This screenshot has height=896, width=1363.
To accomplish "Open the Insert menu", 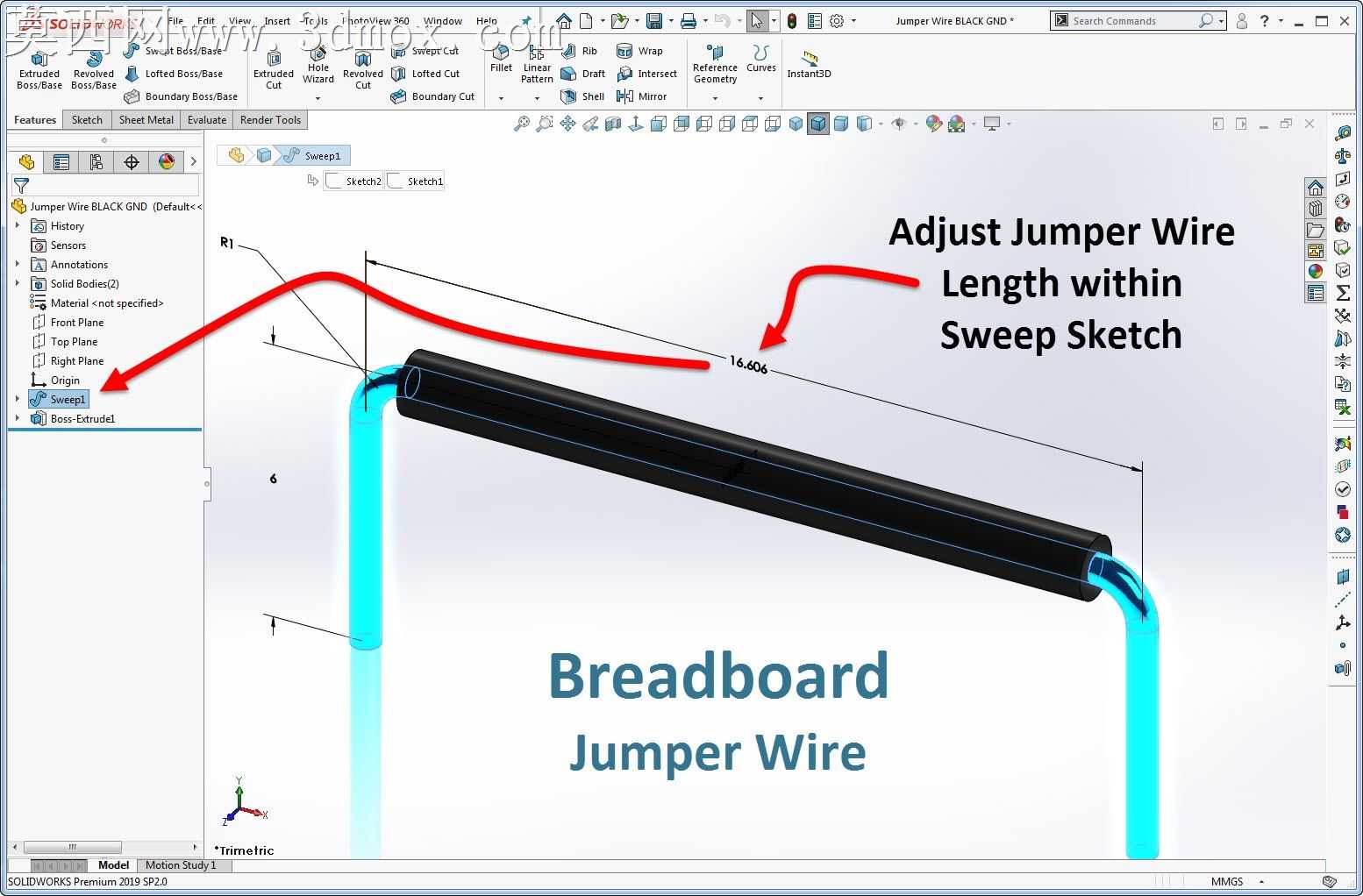I will click(277, 21).
